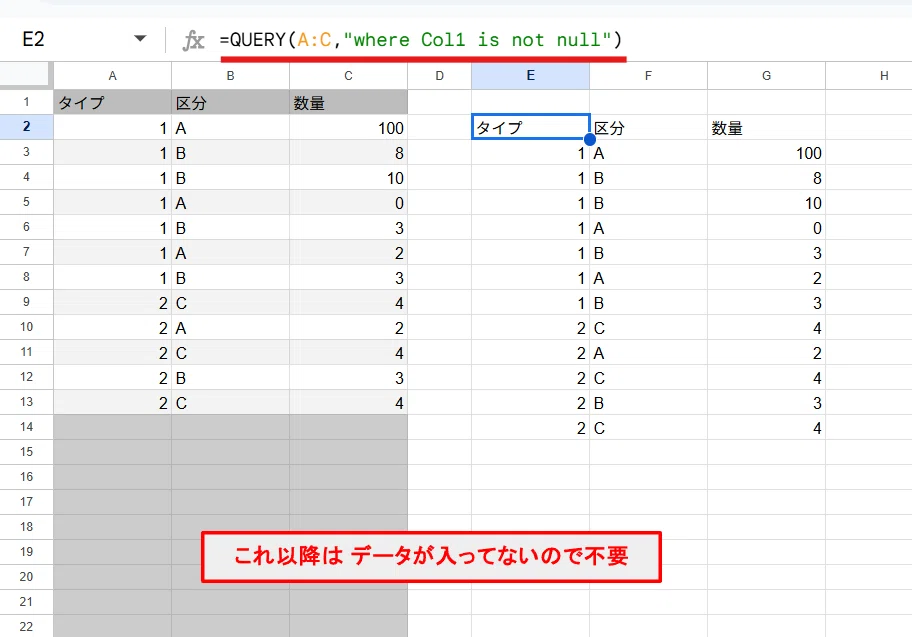Viewport: 912px width, 637px height.
Task: Click cell A1 containing タイプ
Action: pyautogui.click(x=112, y=102)
